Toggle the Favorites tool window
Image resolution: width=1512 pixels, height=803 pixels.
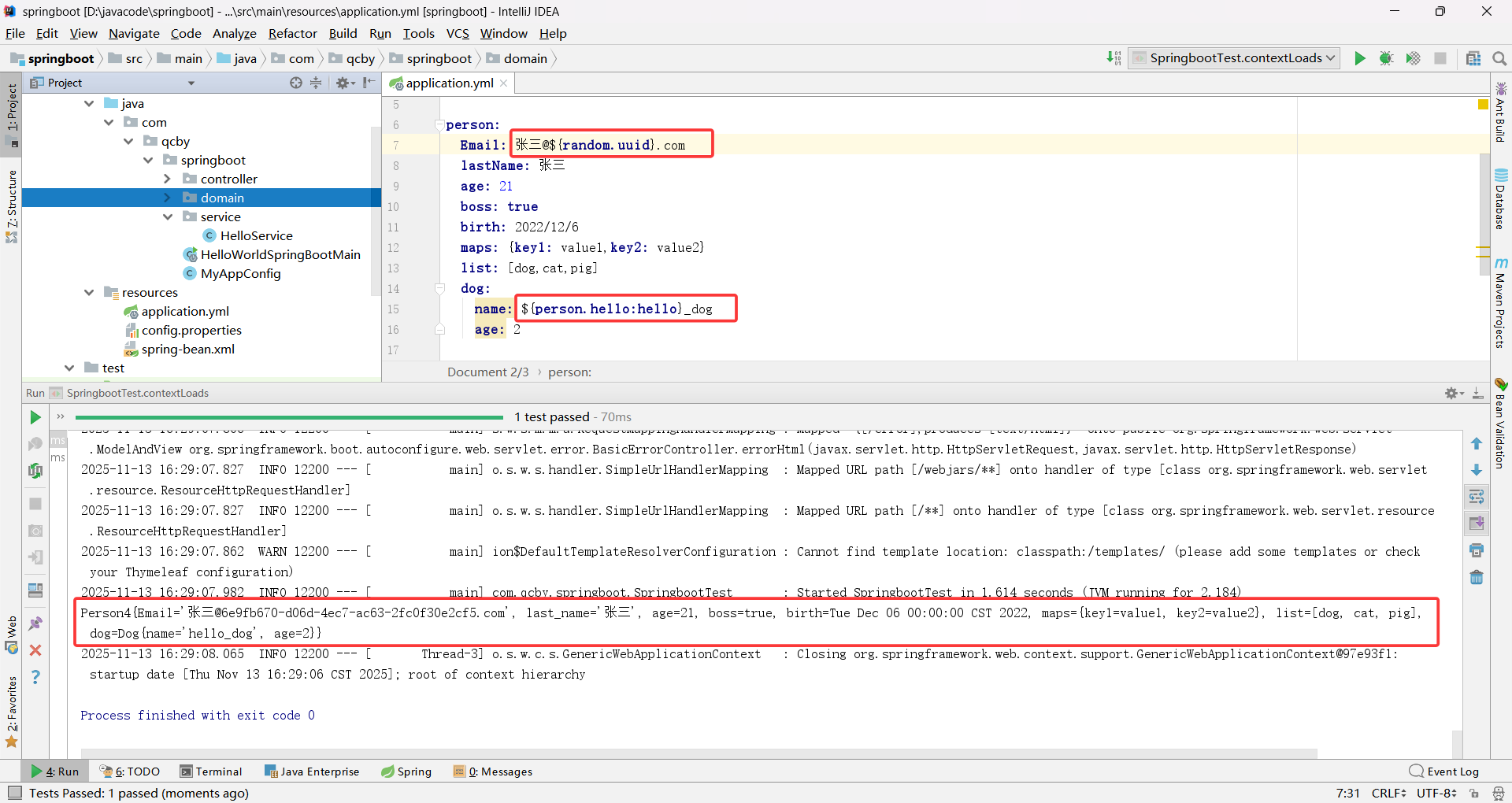pos(11,712)
